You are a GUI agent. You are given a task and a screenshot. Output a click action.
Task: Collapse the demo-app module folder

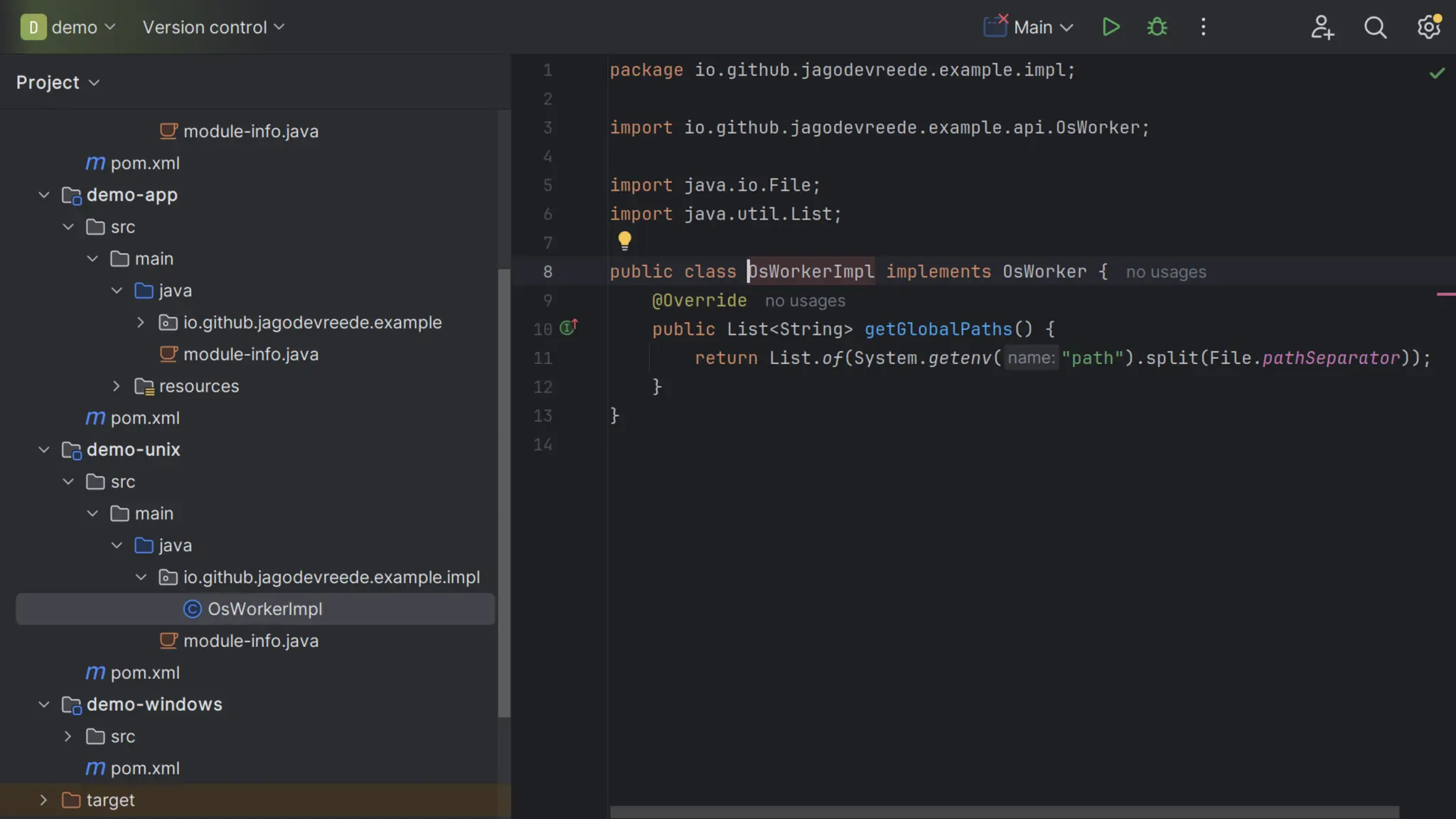(x=44, y=195)
